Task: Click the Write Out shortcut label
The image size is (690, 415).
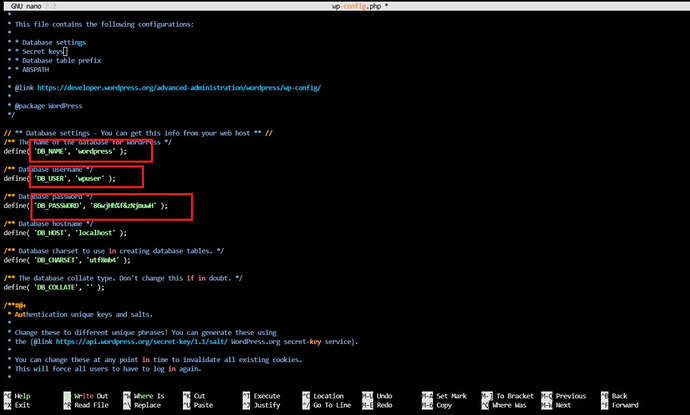Action: tap(91, 396)
